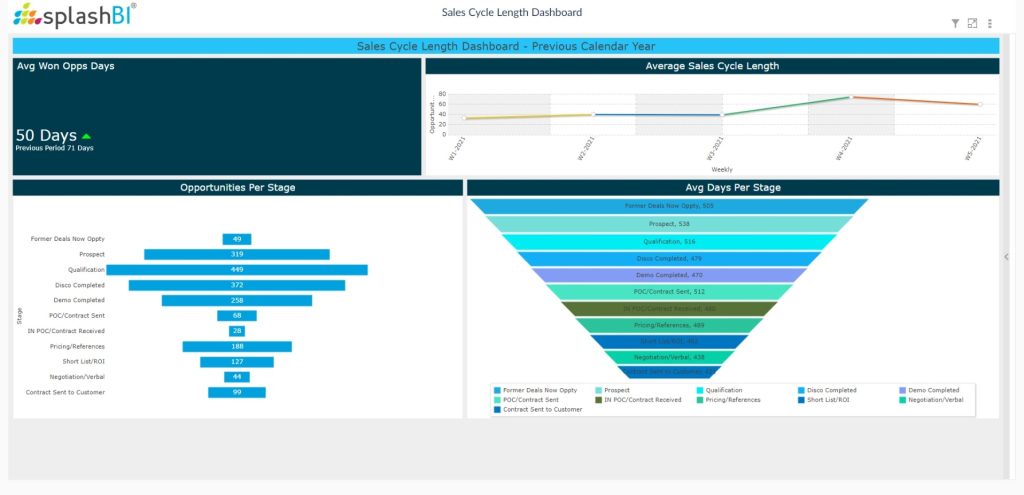
Task: Click the green up-arrow trend indicator
Action: 86,136
